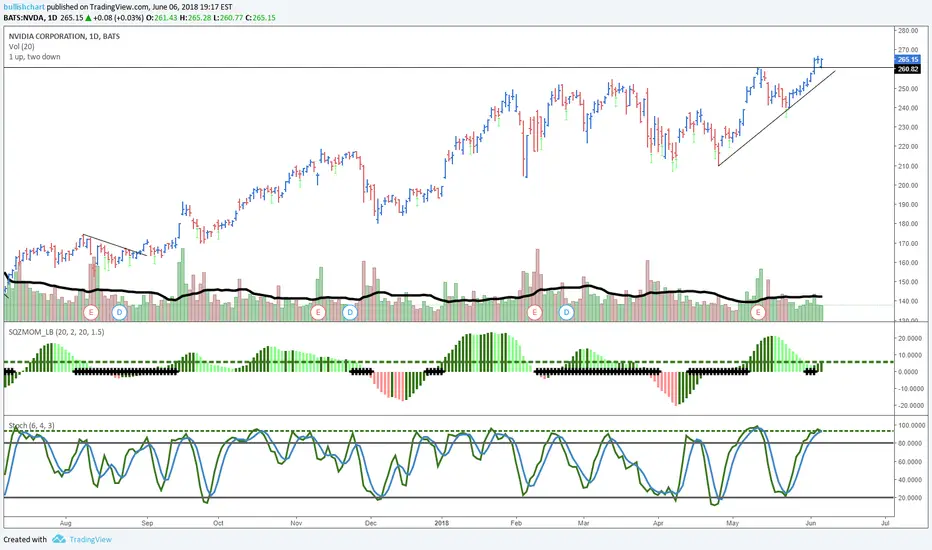Click the 100.0000 stochastic scale label
The height and width of the screenshot is (550, 932).
[x=911, y=425]
